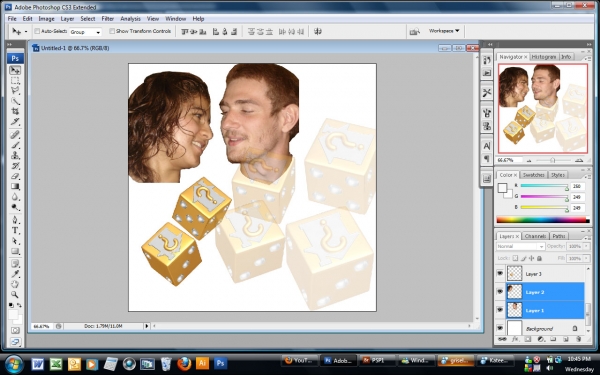Click the Go to Bridge icon
The height and width of the screenshot is (375, 600).
coord(414,31)
